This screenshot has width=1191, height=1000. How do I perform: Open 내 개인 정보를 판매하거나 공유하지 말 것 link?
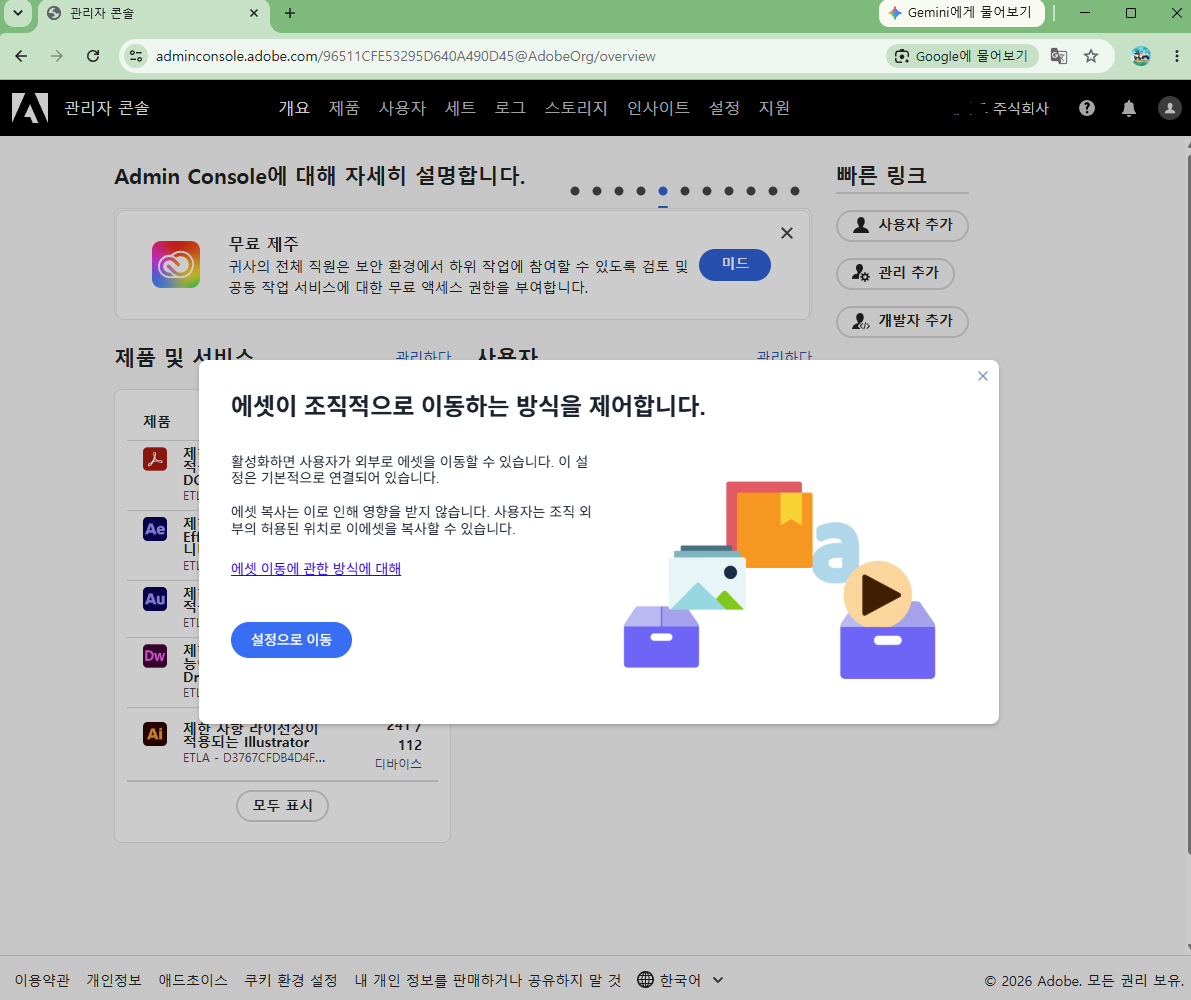488,980
